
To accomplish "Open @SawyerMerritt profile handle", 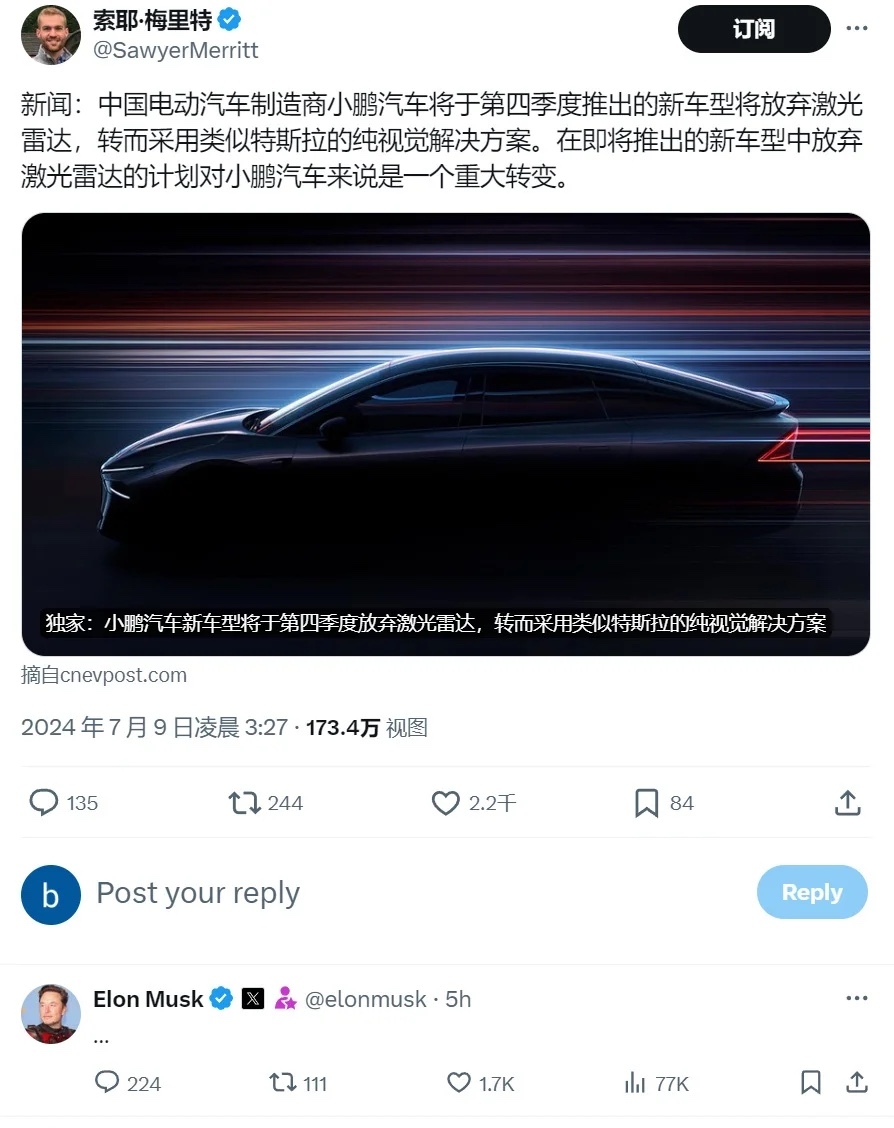I will pyautogui.click(x=175, y=50).
